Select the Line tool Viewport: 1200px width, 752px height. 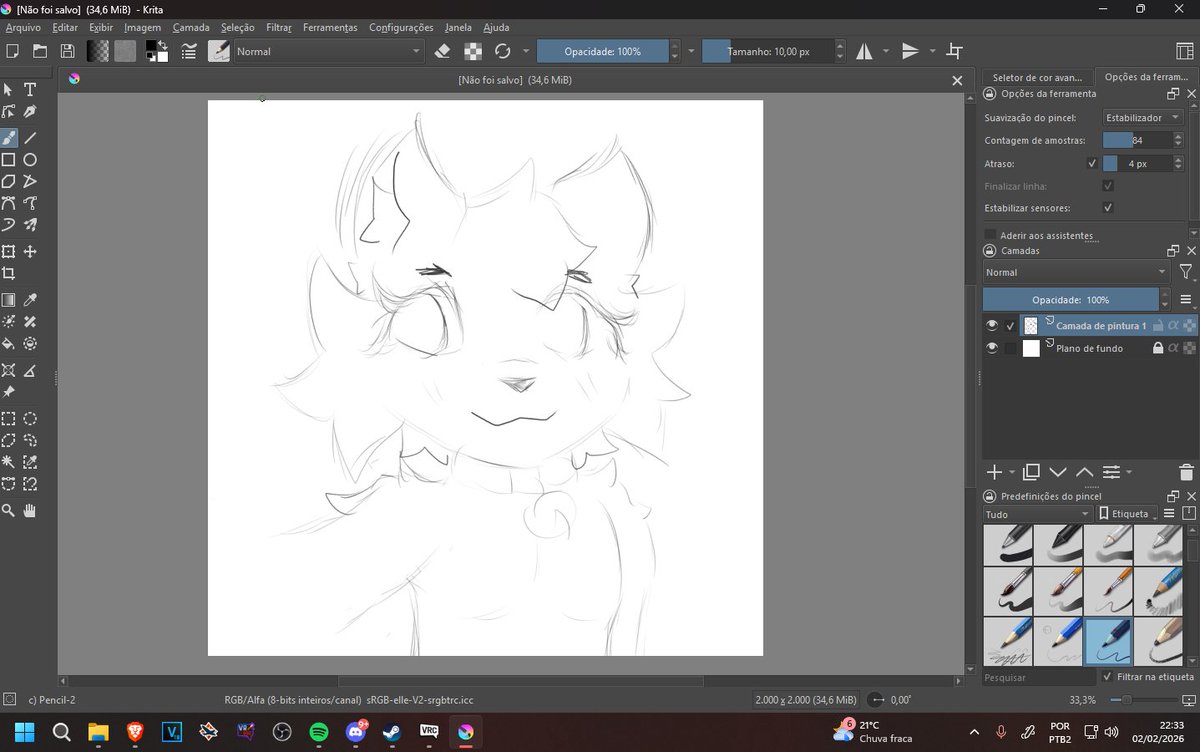point(30,137)
